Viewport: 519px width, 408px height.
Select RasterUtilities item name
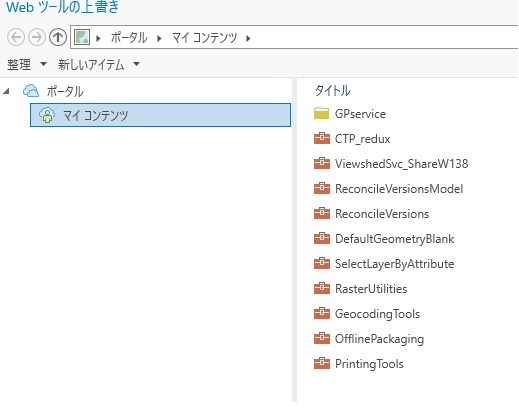(371, 289)
